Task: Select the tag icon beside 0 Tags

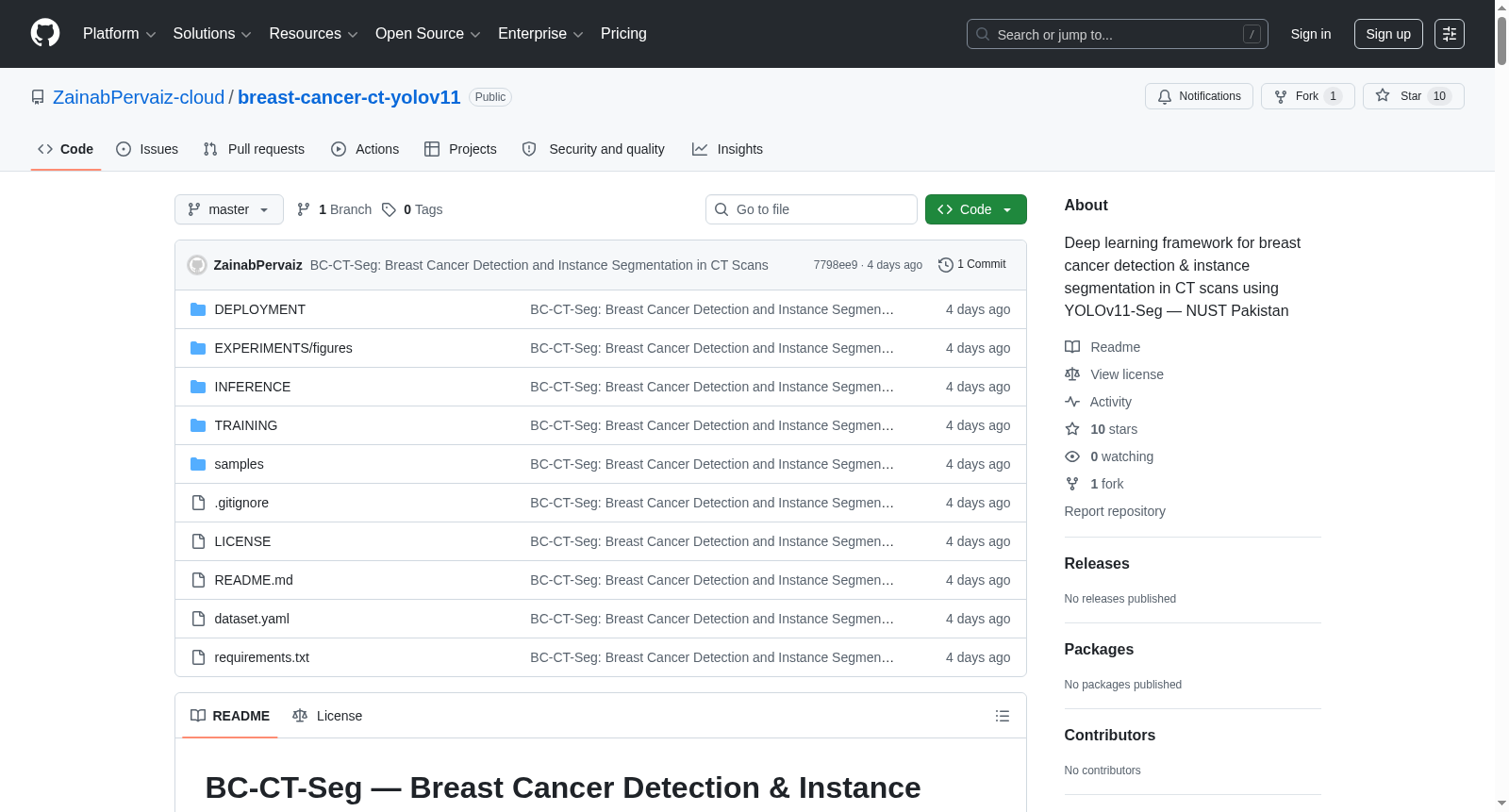Action: point(389,209)
